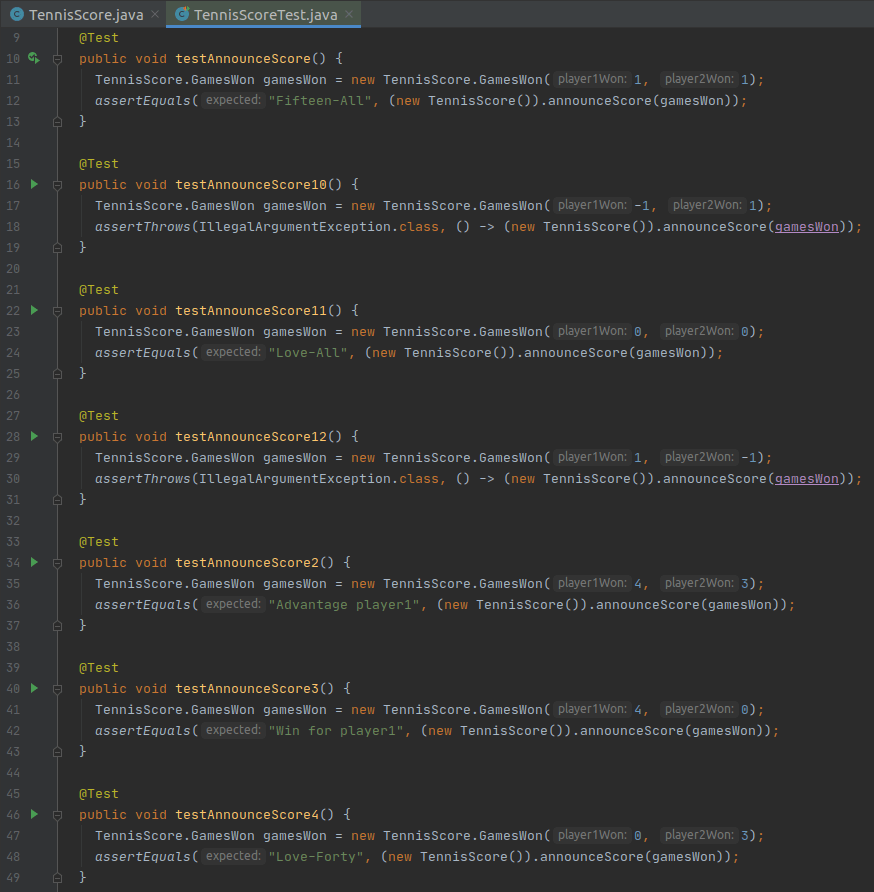Run testAnnounceScore10 via green gutter arrow
This screenshot has width=874, height=892.
click(34, 184)
